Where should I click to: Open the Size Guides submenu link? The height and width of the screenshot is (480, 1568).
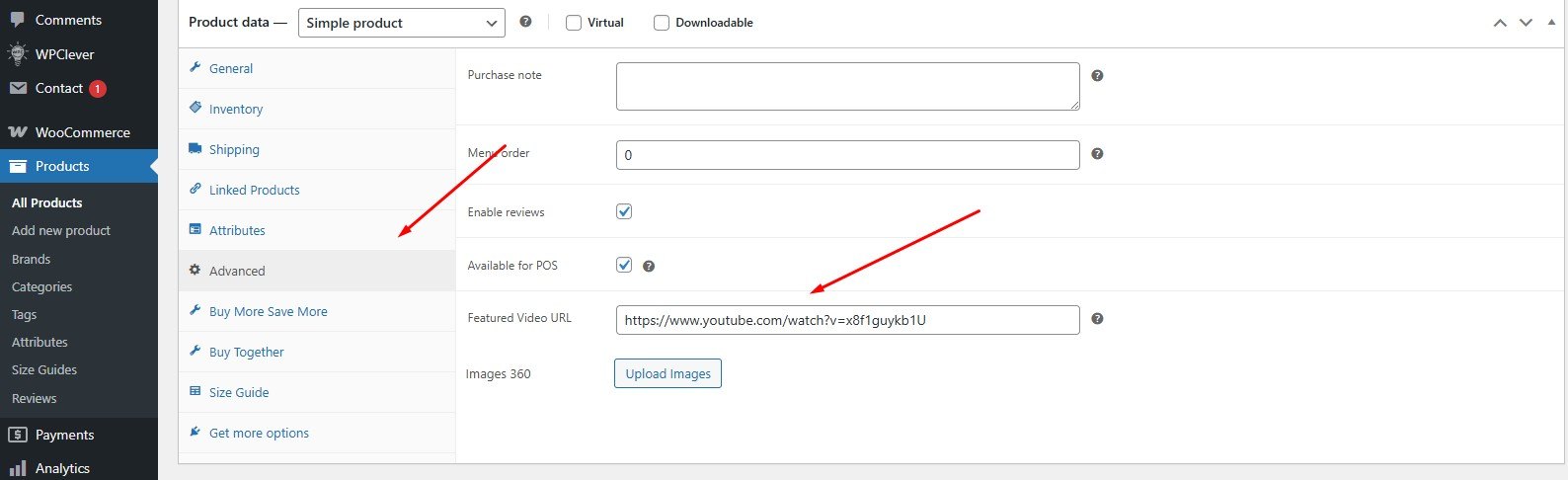pos(44,369)
